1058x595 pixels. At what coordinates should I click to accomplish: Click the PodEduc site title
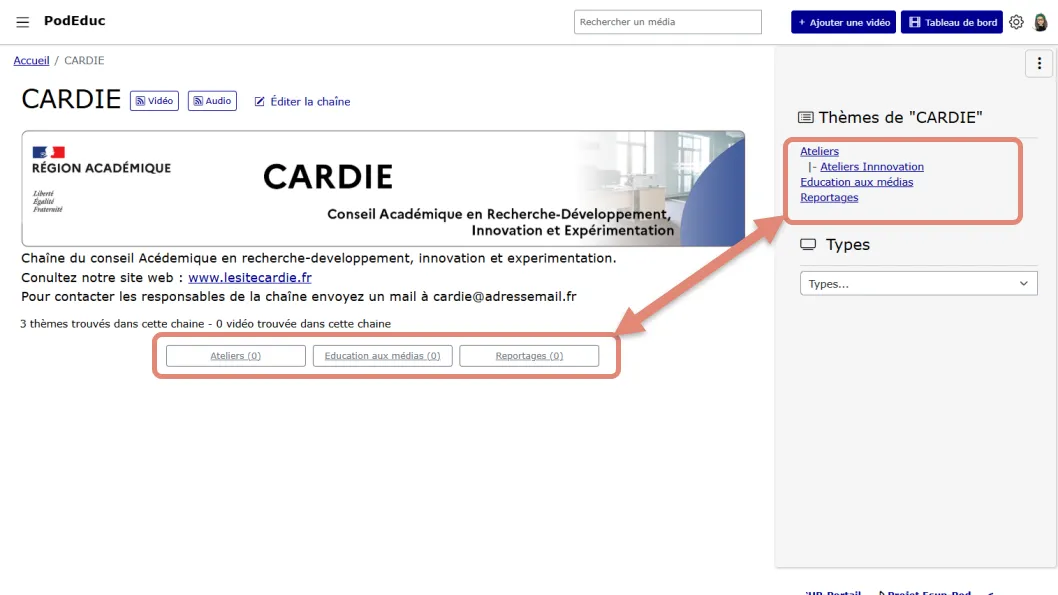tap(74, 21)
